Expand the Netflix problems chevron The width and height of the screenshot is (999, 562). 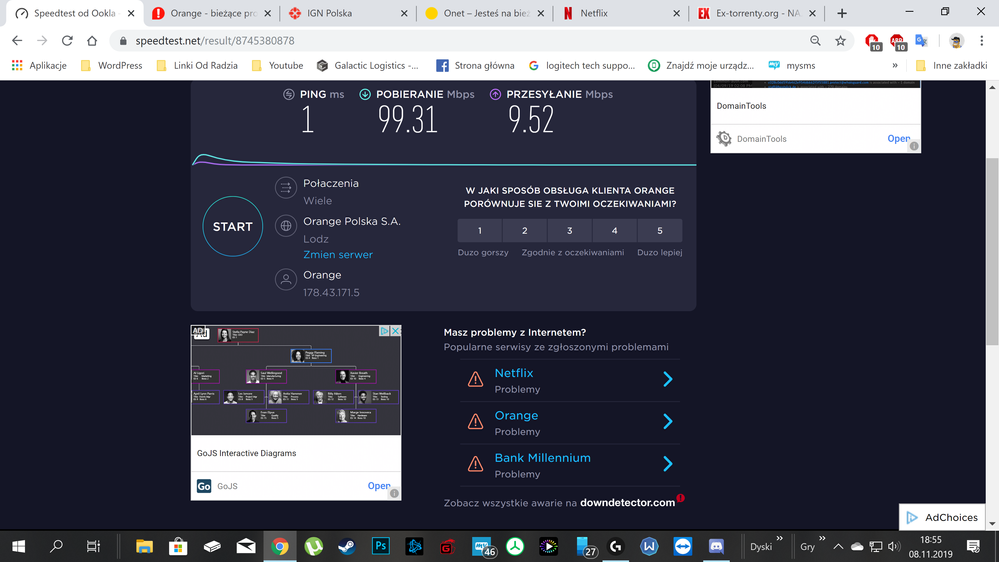coord(667,380)
